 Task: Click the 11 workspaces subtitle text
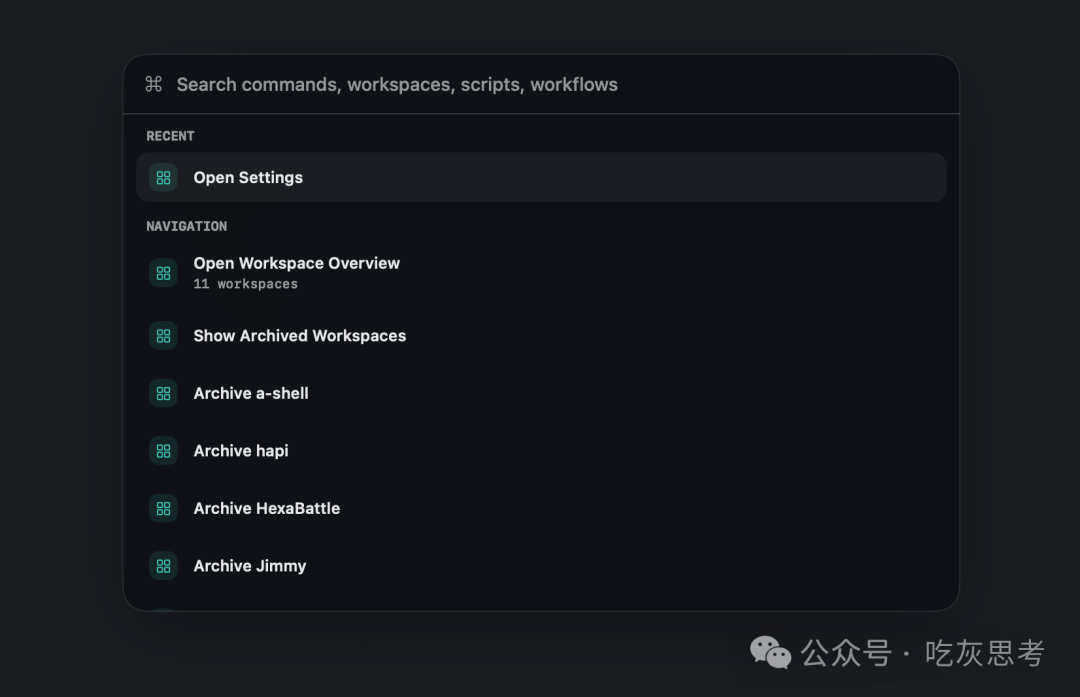point(245,284)
